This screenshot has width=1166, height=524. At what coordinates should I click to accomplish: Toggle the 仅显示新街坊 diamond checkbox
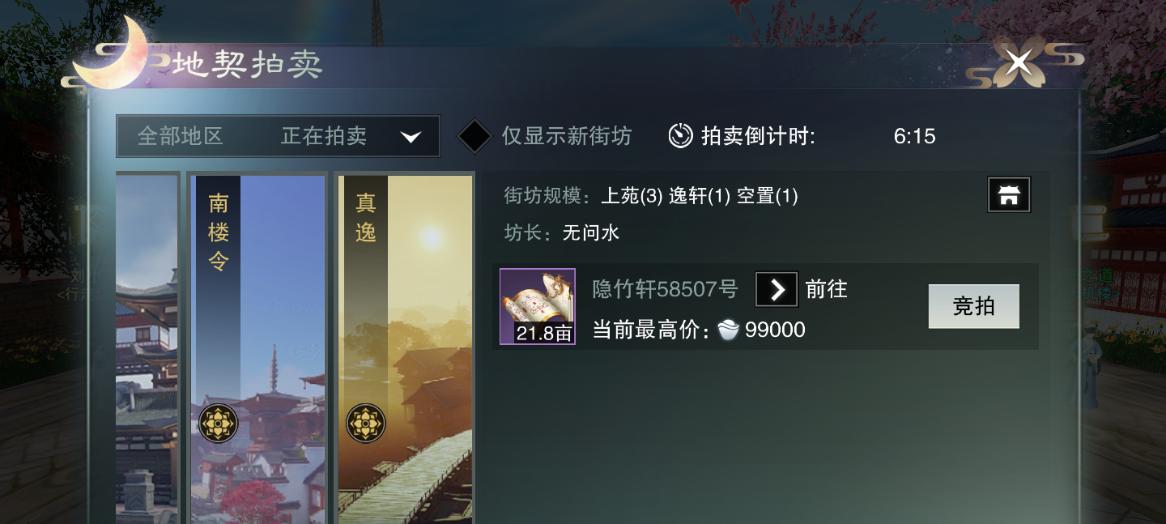(x=474, y=136)
